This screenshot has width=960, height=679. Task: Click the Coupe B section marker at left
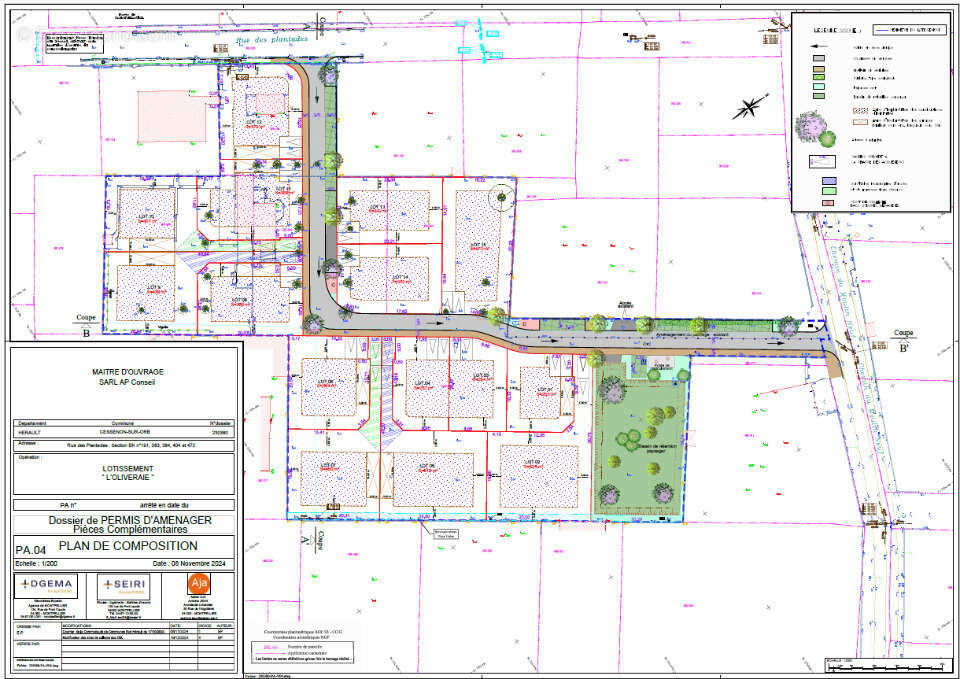pyautogui.click(x=86, y=324)
